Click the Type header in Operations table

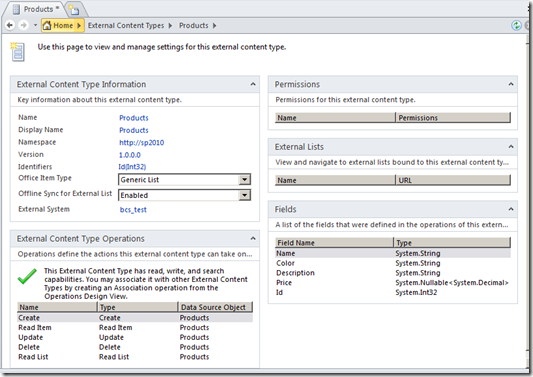tap(138, 307)
